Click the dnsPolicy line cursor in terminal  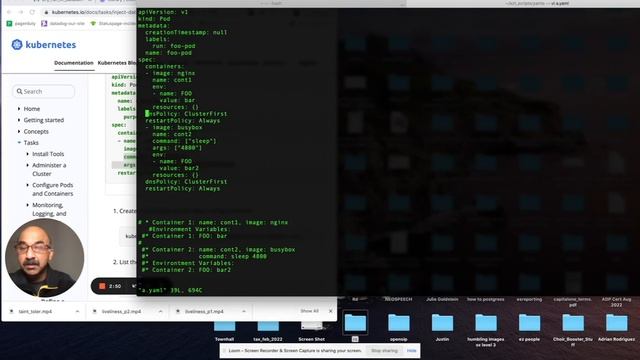(x=147, y=113)
